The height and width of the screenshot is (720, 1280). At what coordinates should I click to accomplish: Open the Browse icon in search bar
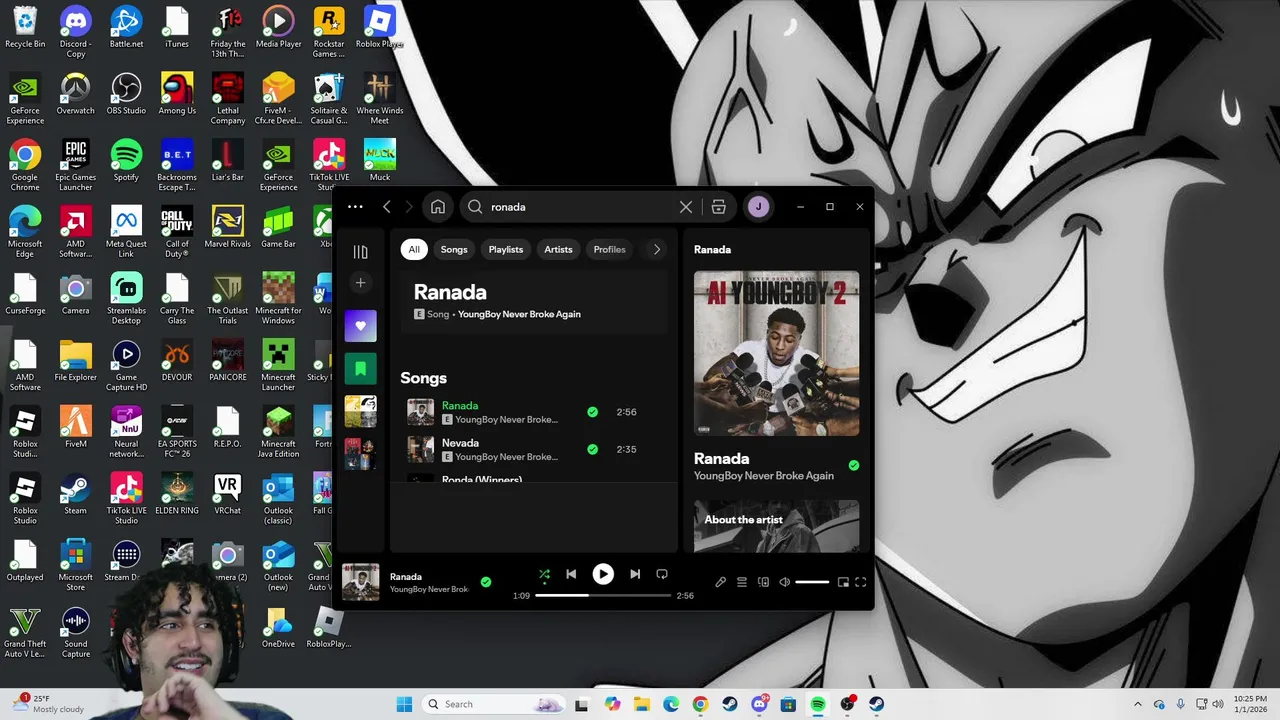point(718,207)
